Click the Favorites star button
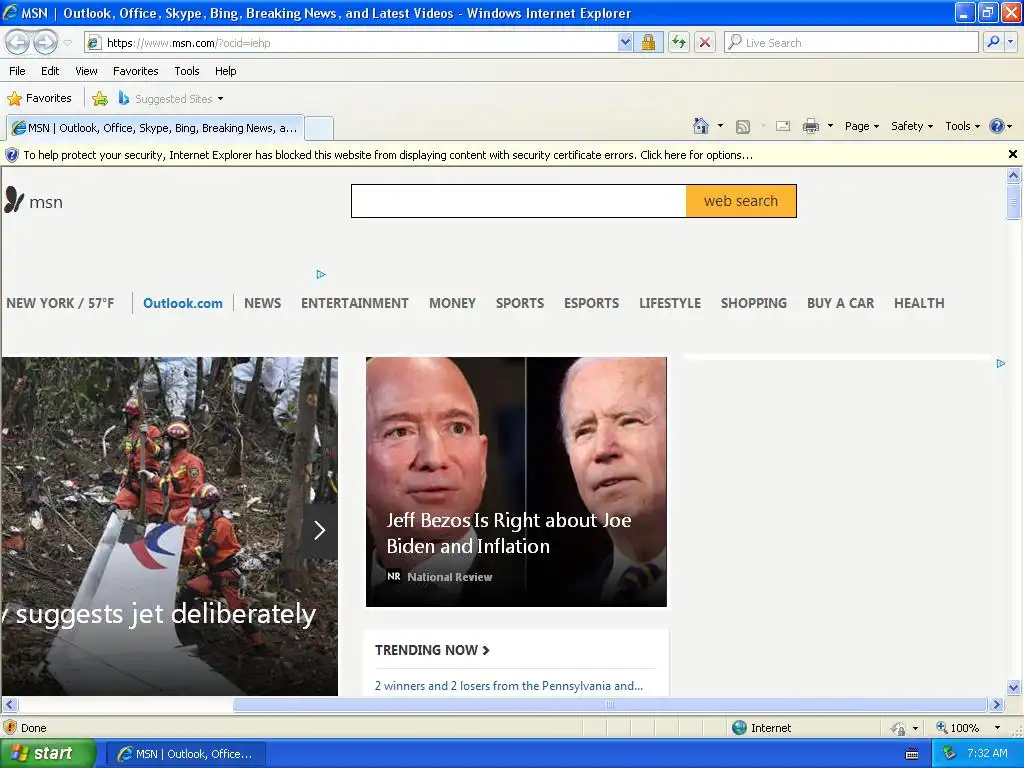This screenshot has width=1024, height=768. 39,99
